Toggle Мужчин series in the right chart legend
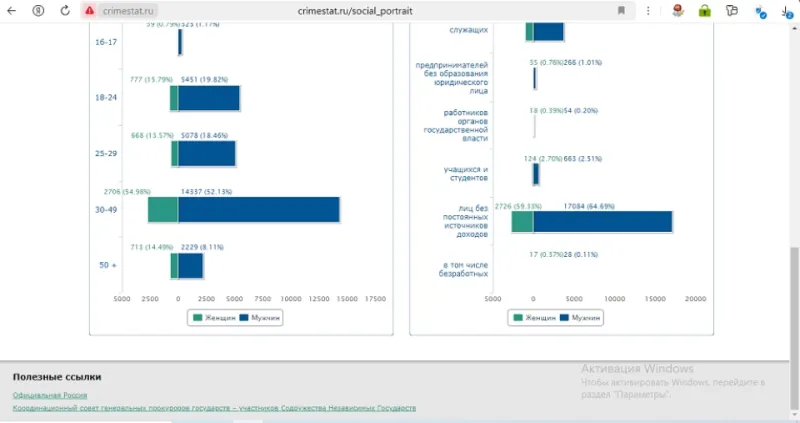 (580, 317)
